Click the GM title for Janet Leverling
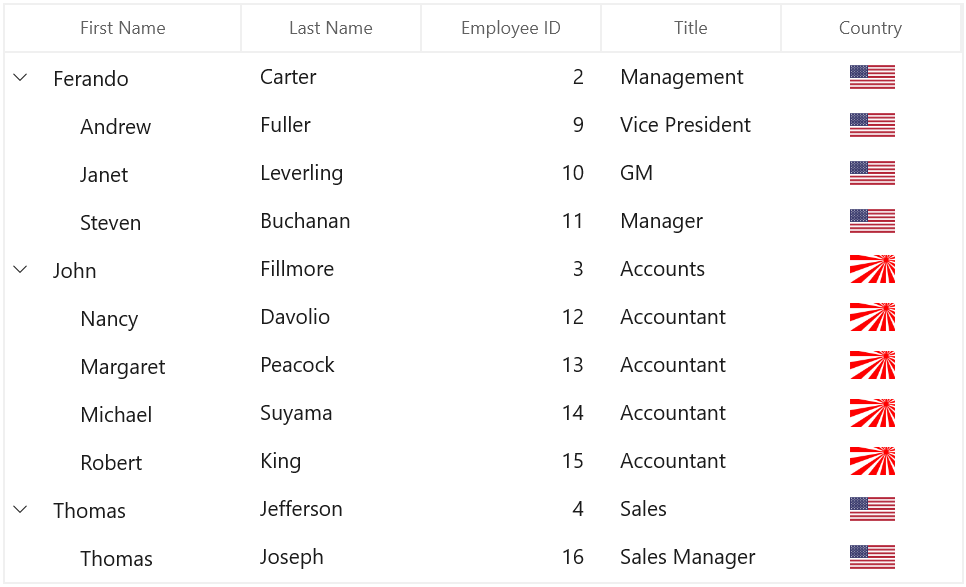Image resolution: width=966 pixels, height=587 pixels. (636, 173)
